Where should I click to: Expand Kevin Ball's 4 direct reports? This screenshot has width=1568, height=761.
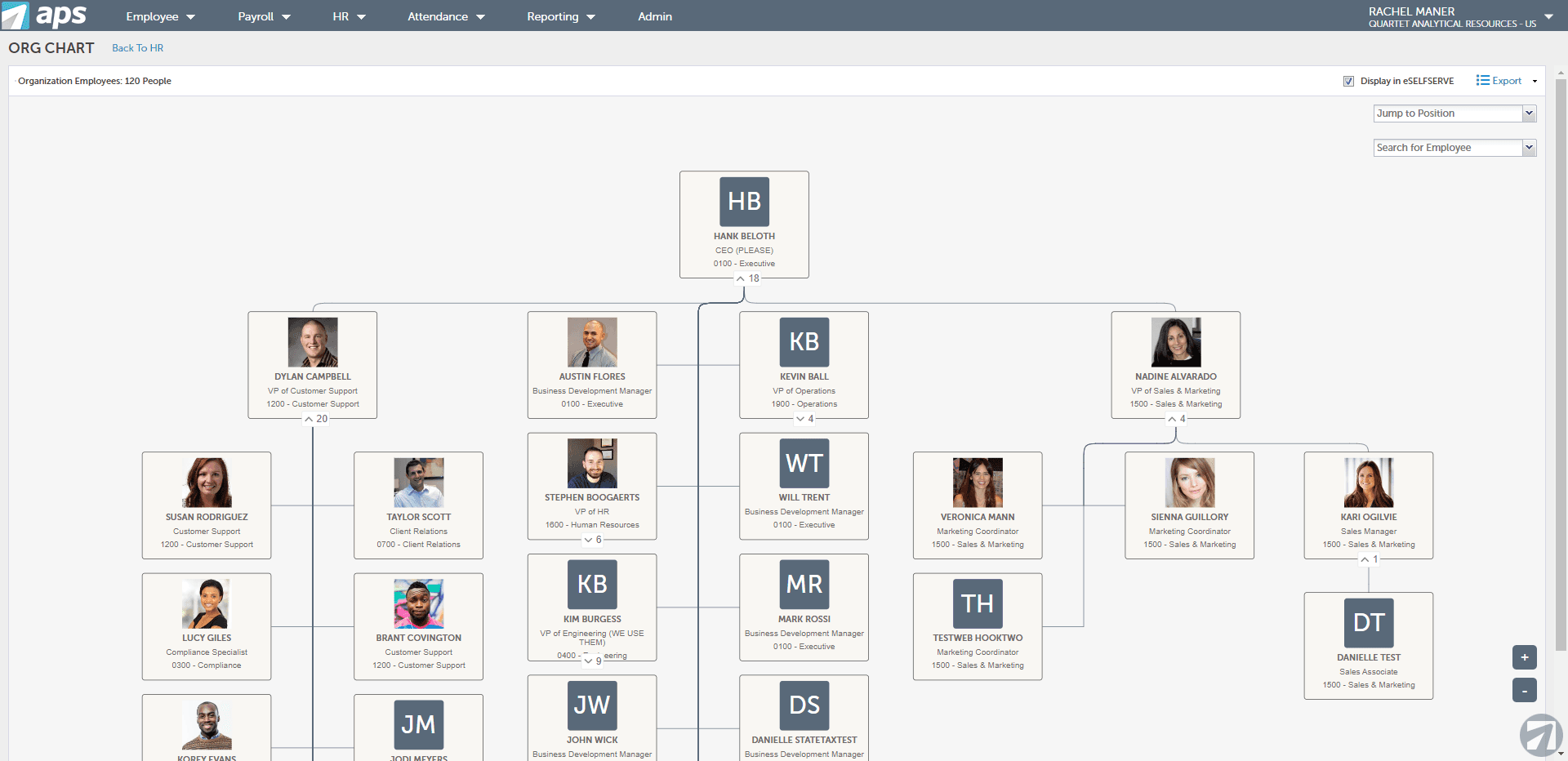(x=800, y=419)
